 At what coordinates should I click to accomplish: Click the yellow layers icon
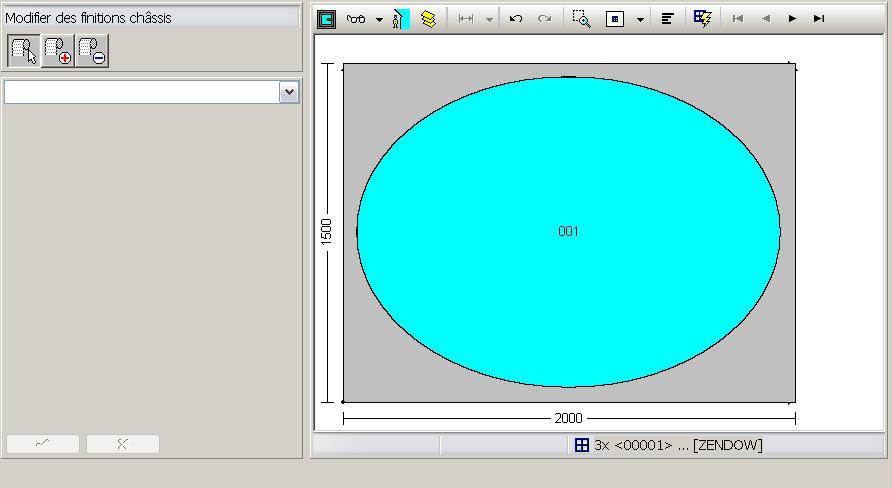pyautogui.click(x=428, y=19)
